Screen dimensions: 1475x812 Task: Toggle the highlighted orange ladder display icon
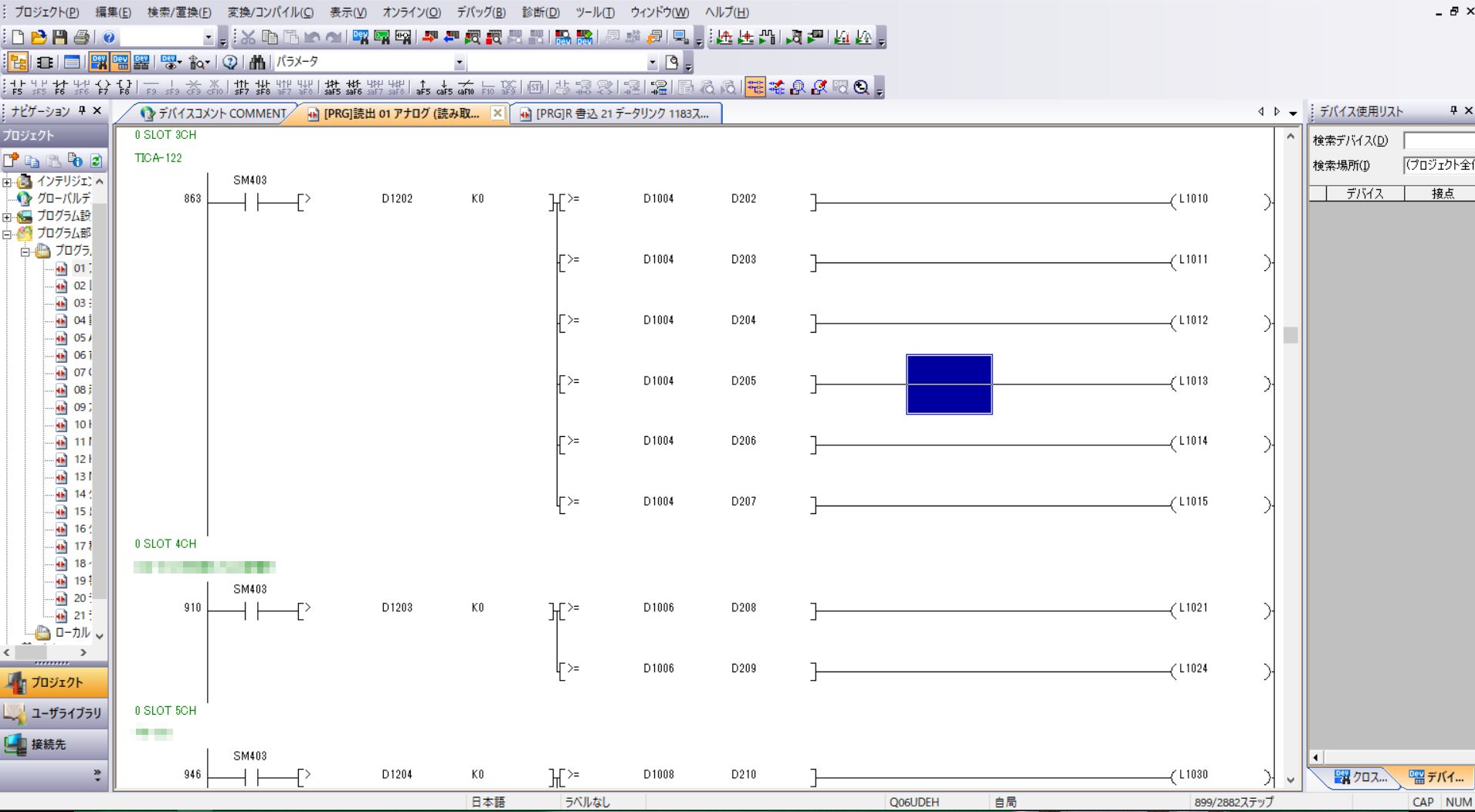click(x=755, y=87)
